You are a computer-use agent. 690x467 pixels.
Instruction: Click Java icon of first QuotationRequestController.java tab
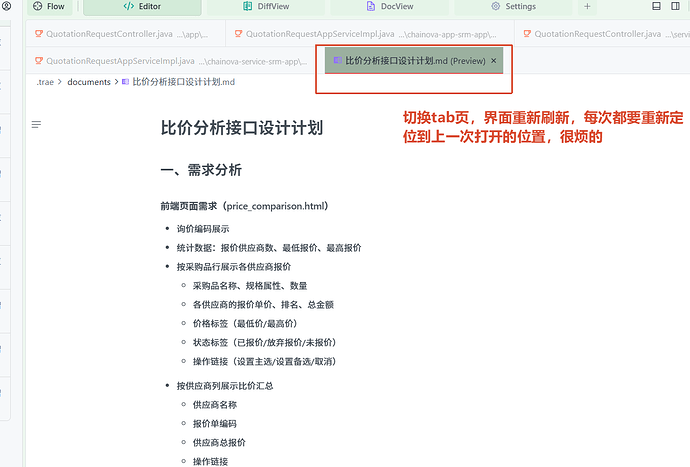[39, 34]
